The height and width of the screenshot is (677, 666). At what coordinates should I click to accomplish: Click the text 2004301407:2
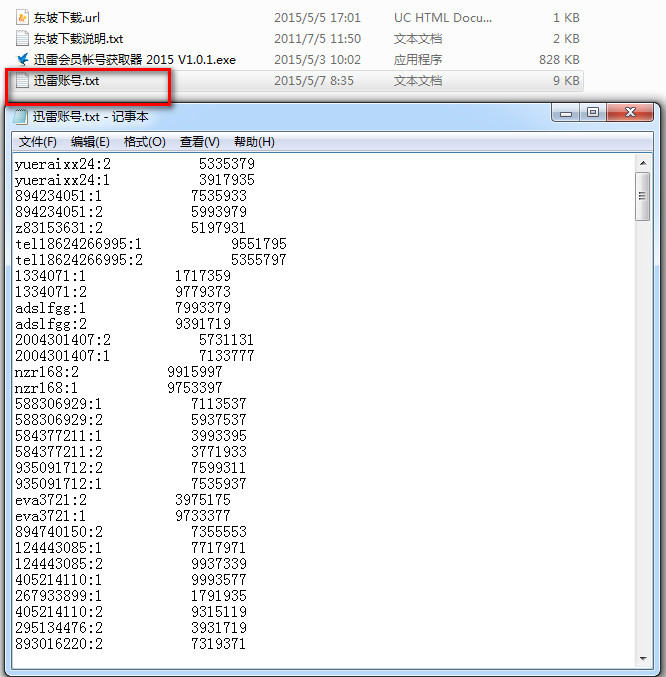(x=63, y=340)
